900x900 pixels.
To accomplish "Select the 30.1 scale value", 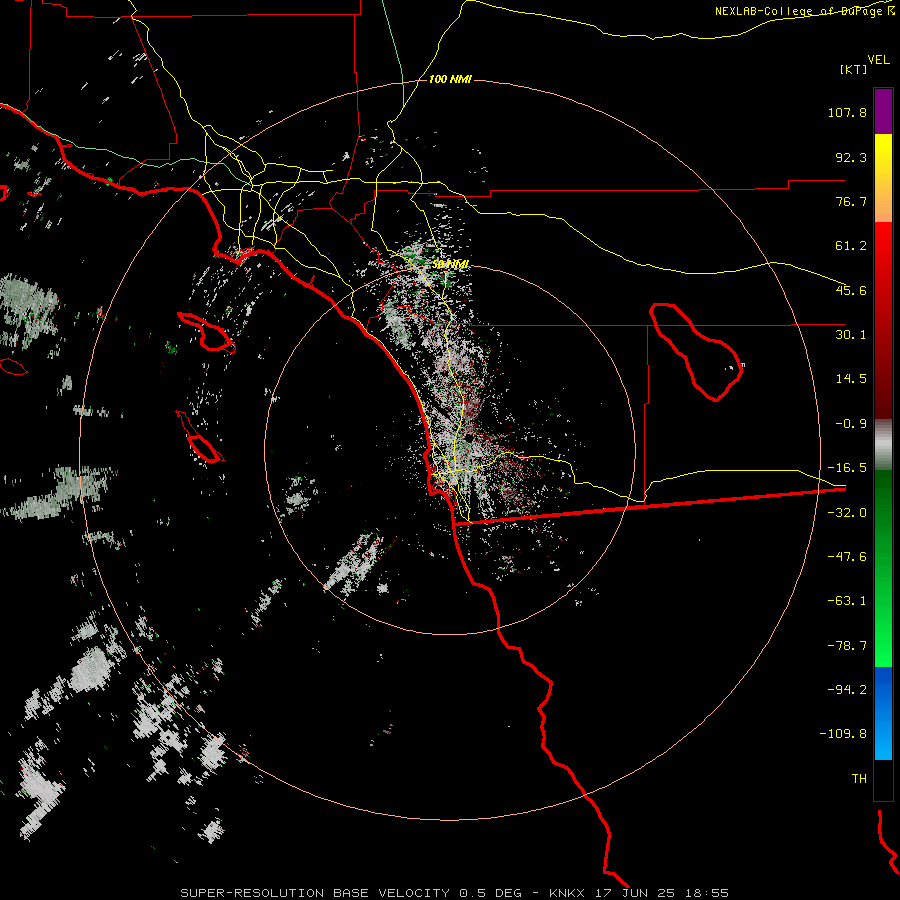I will (851, 335).
